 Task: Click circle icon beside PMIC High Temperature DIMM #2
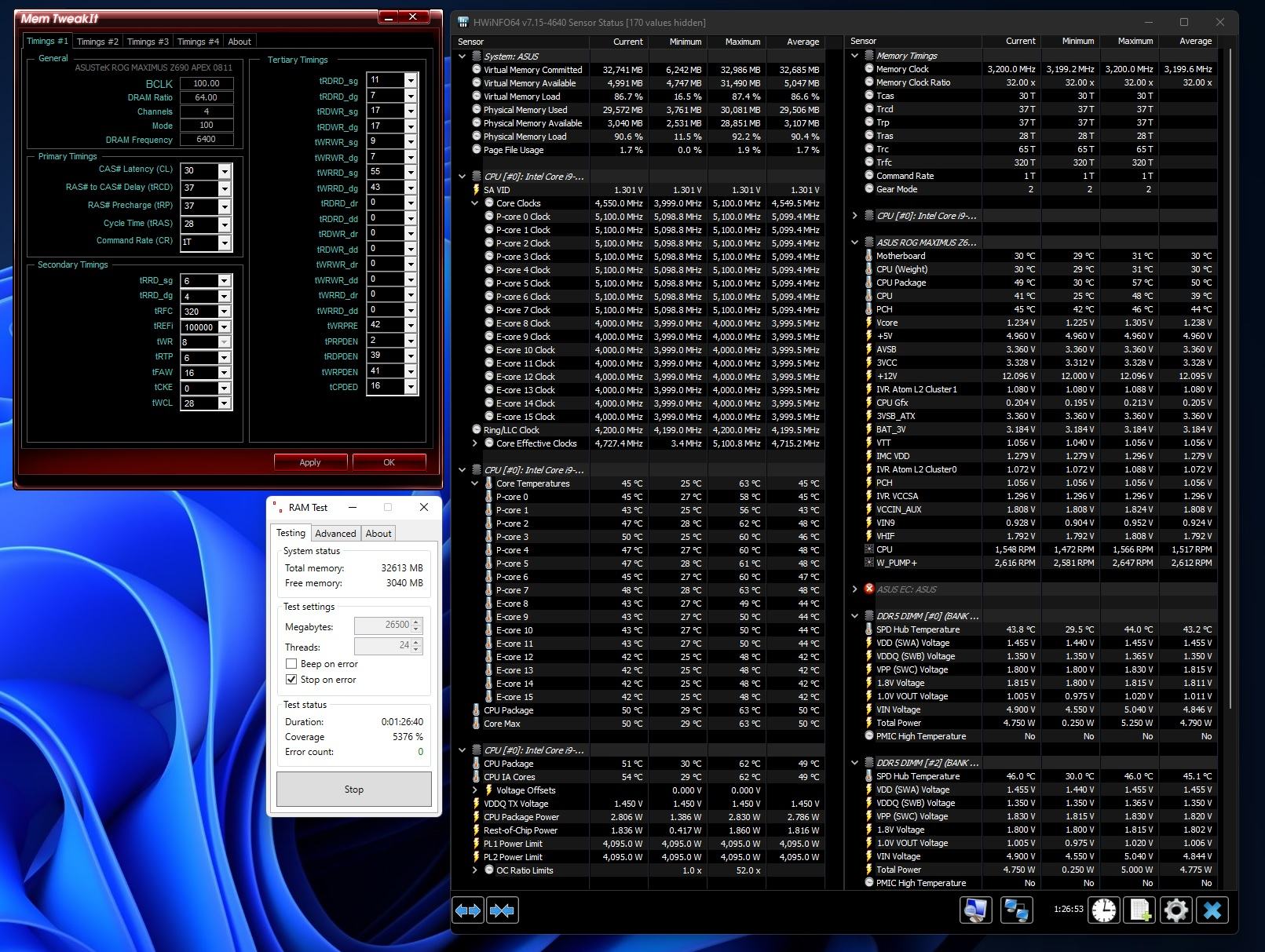point(869,883)
